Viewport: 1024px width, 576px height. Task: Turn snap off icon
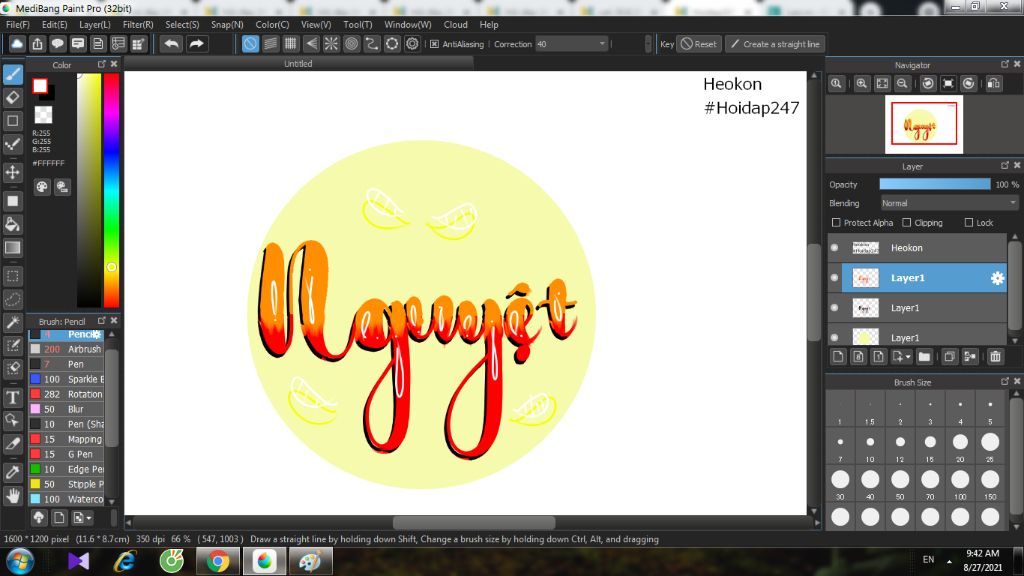coord(250,44)
